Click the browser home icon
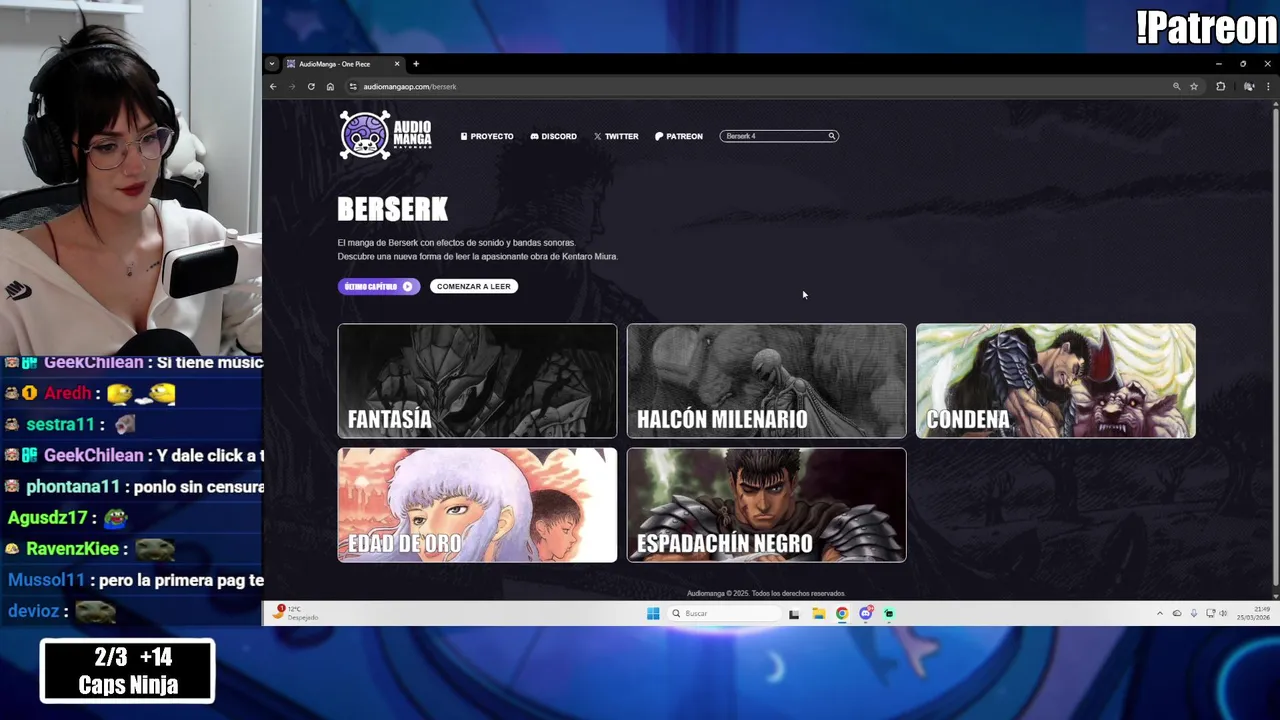This screenshot has width=1280, height=720. point(330,87)
